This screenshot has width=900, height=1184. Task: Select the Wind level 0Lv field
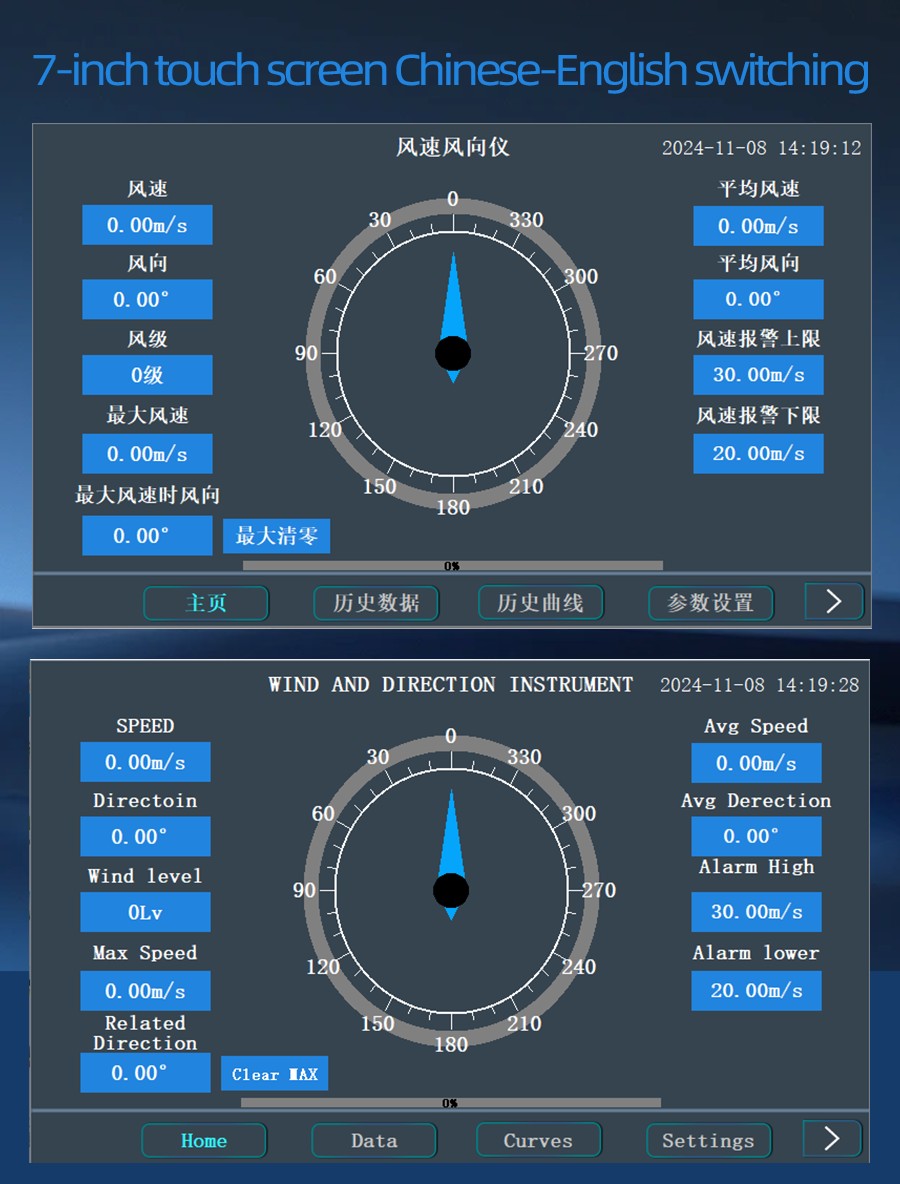pyautogui.click(x=145, y=912)
